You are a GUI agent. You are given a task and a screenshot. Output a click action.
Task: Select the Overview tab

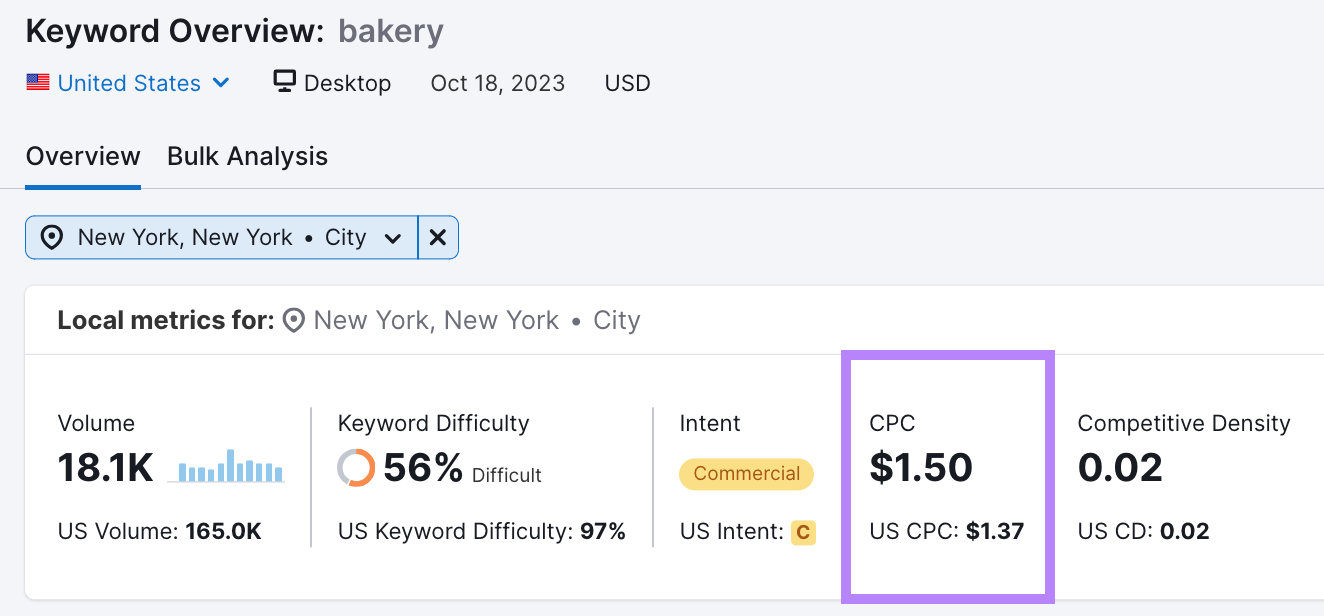pyautogui.click(x=83, y=157)
